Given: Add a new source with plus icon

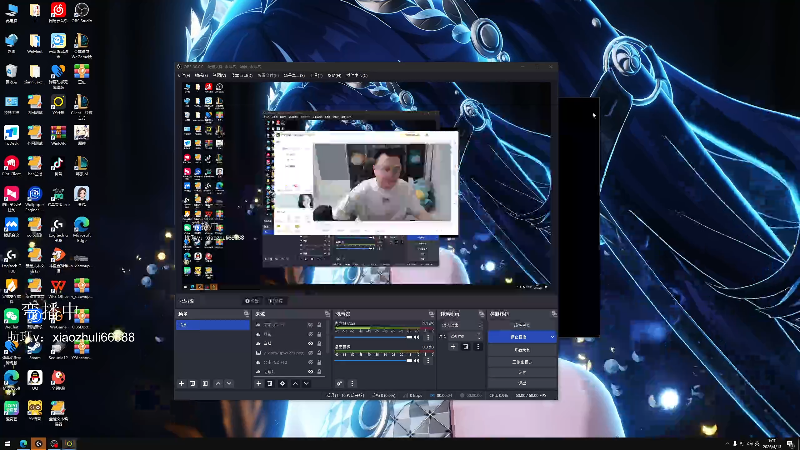Looking at the screenshot, I should click(x=259, y=383).
